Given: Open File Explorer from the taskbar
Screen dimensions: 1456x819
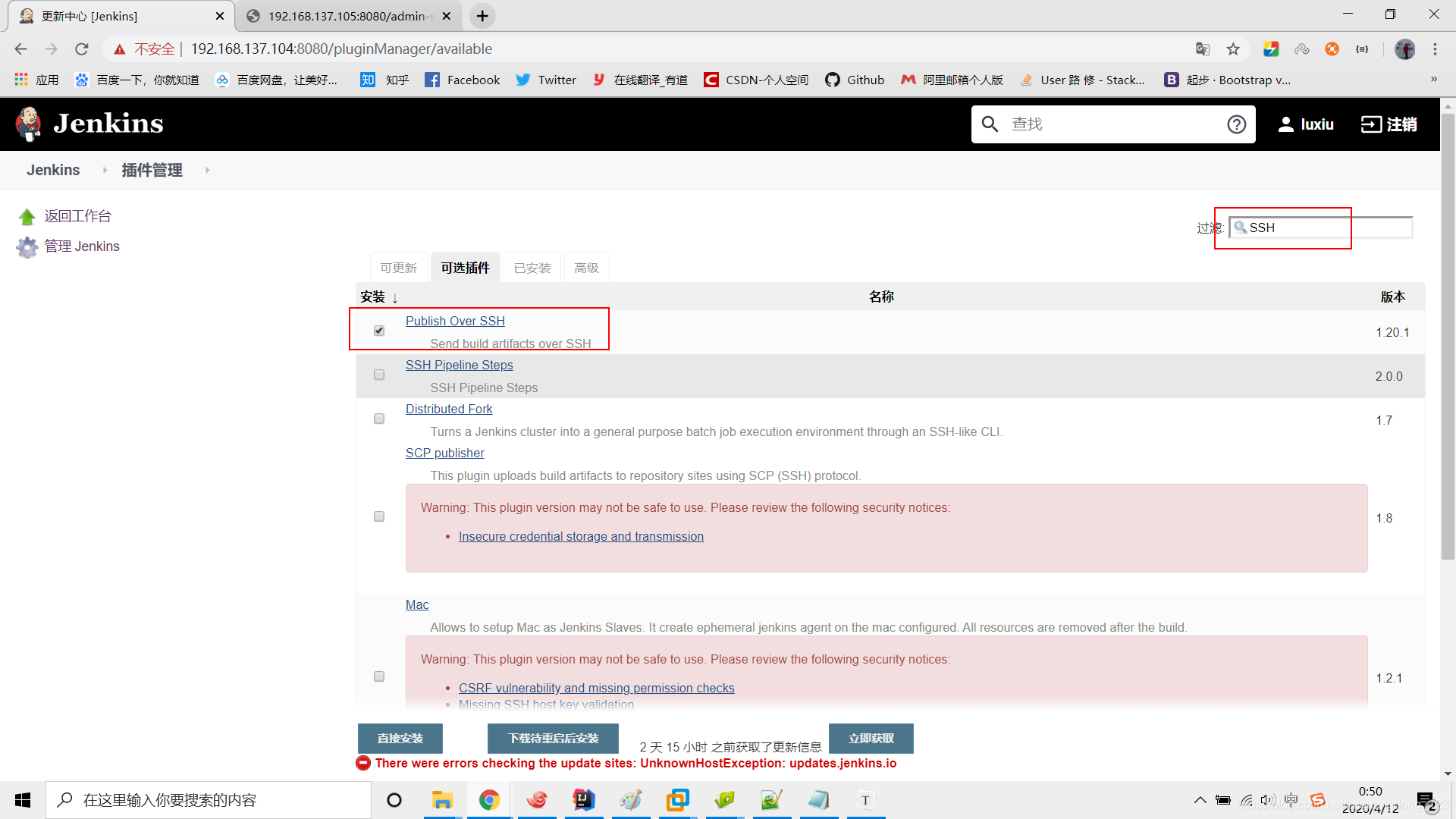Looking at the screenshot, I should (x=442, y=800).
